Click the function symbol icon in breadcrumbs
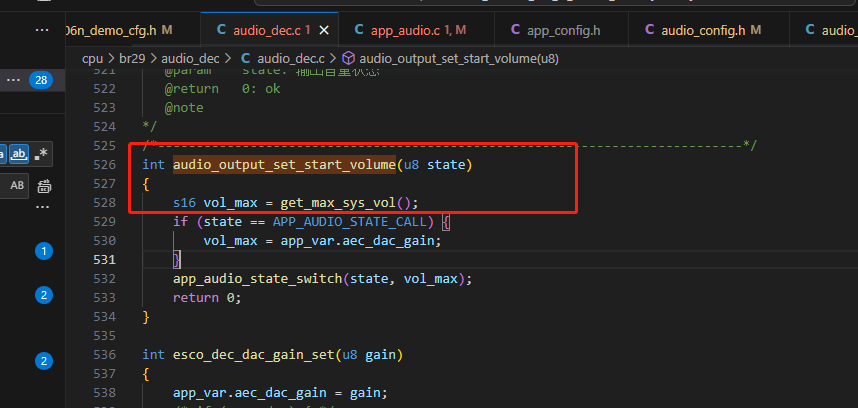The width and height of the screenshot is (858, 408). click(349, 58)
